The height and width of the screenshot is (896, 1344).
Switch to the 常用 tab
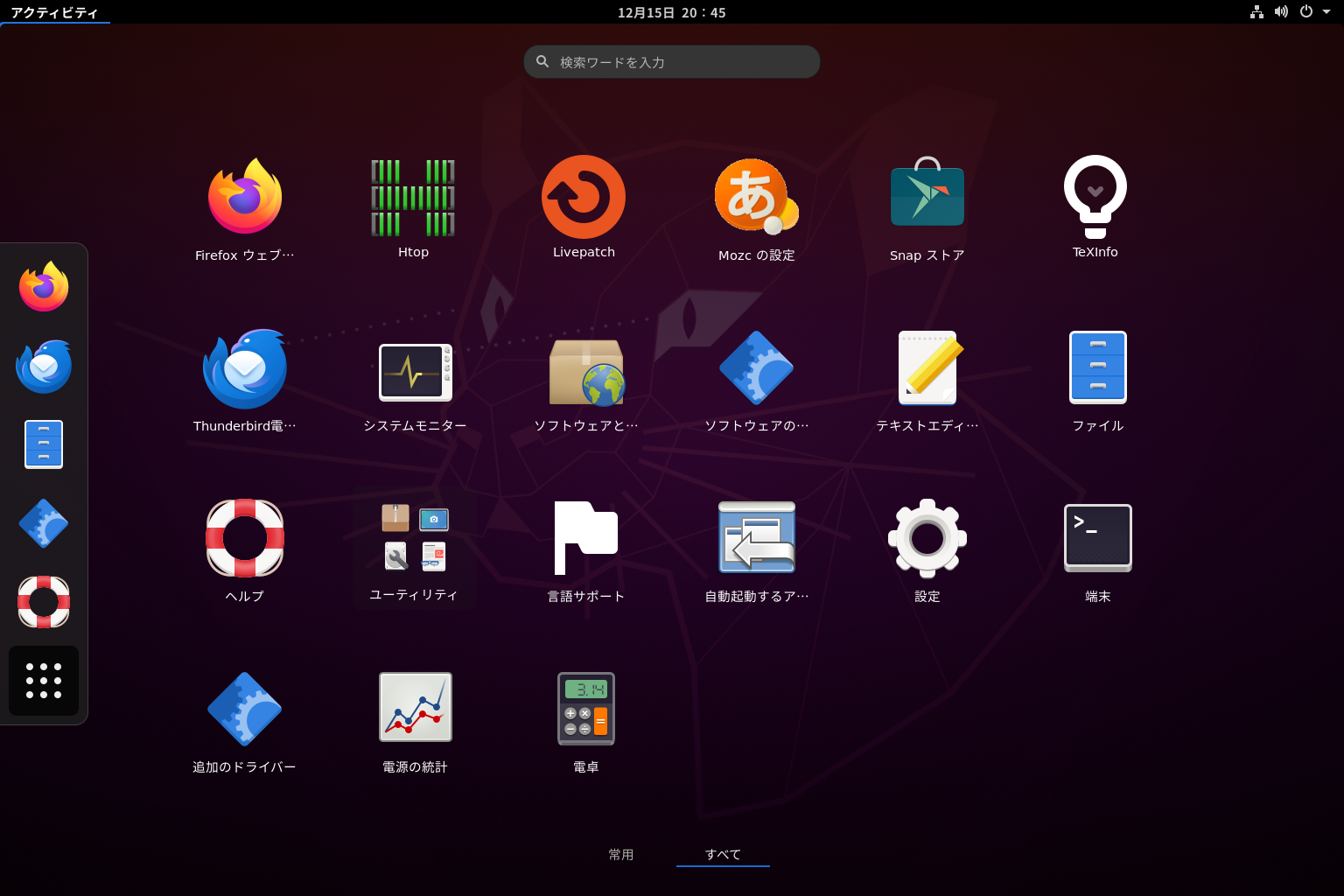tap(621, 855)
